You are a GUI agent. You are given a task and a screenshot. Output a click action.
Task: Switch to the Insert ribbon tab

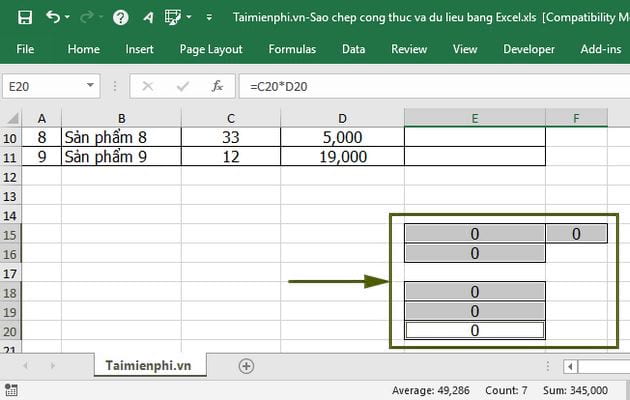point(139,49)
